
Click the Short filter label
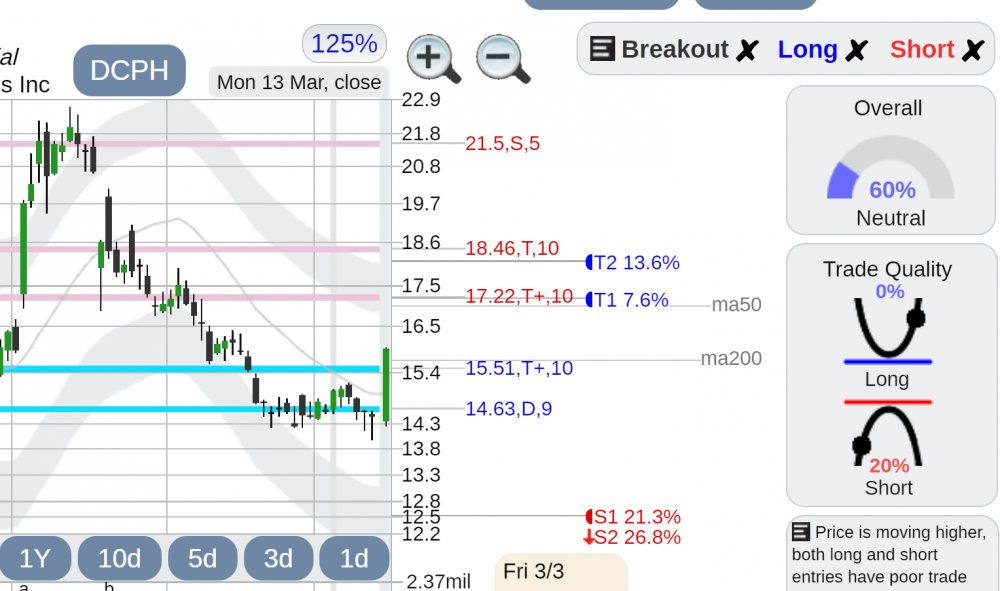coord(922,49)
